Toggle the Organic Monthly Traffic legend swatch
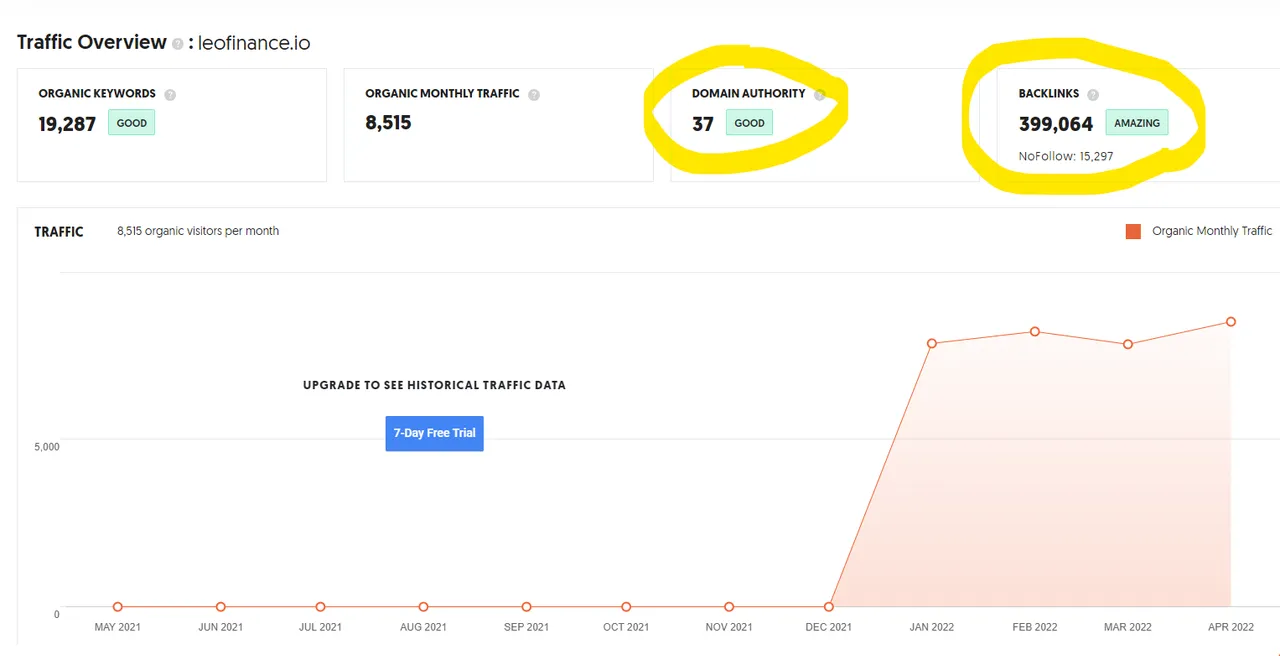This screenshot has height=656, width=1280. click(x=1133, y=231)
